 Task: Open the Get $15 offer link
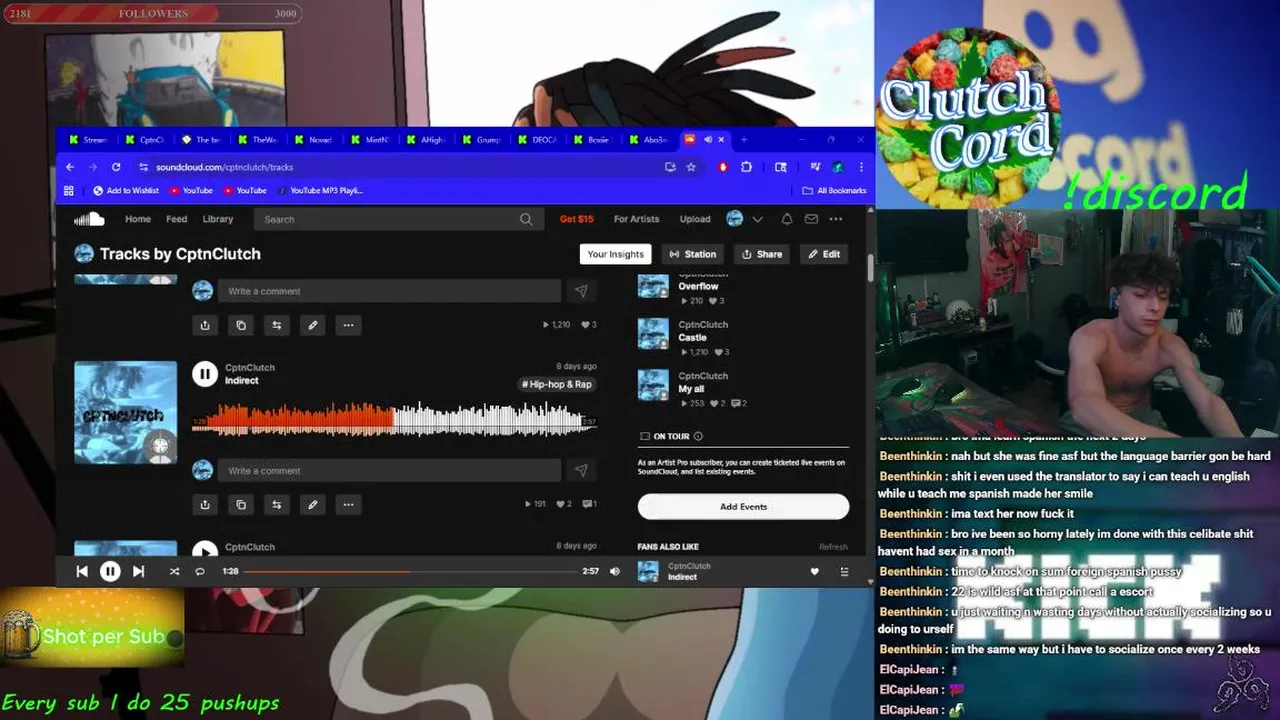pyautogui.click(x=576, y=219)
